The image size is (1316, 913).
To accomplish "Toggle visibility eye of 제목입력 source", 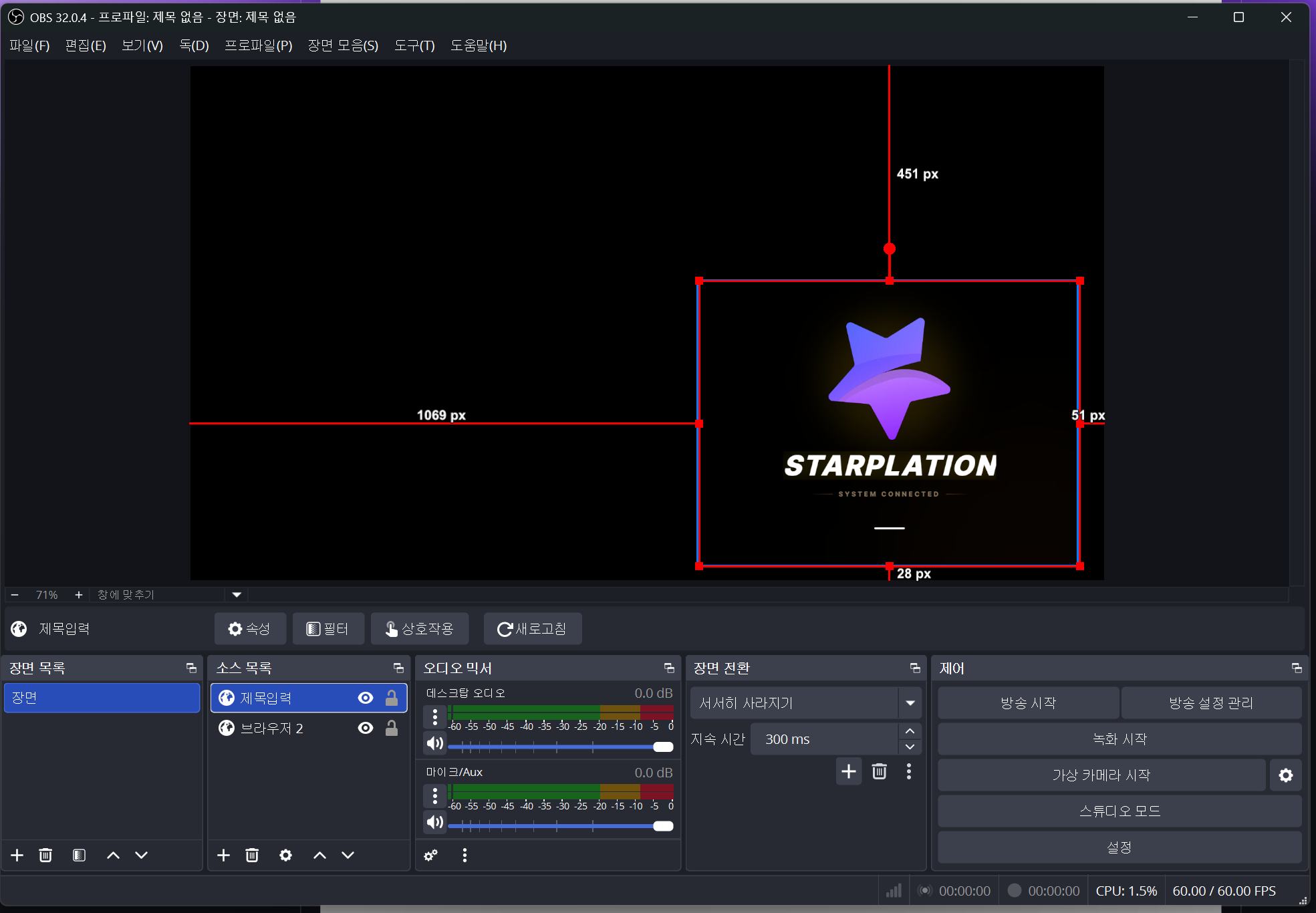I will (x=366, y=698).
